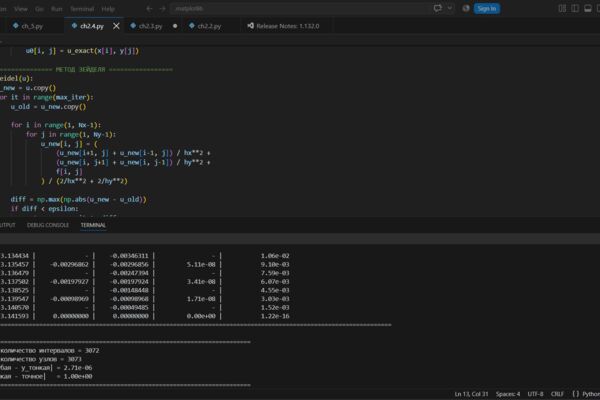Click the VS Code icon on the Release Notes tab

coord(250,26)
